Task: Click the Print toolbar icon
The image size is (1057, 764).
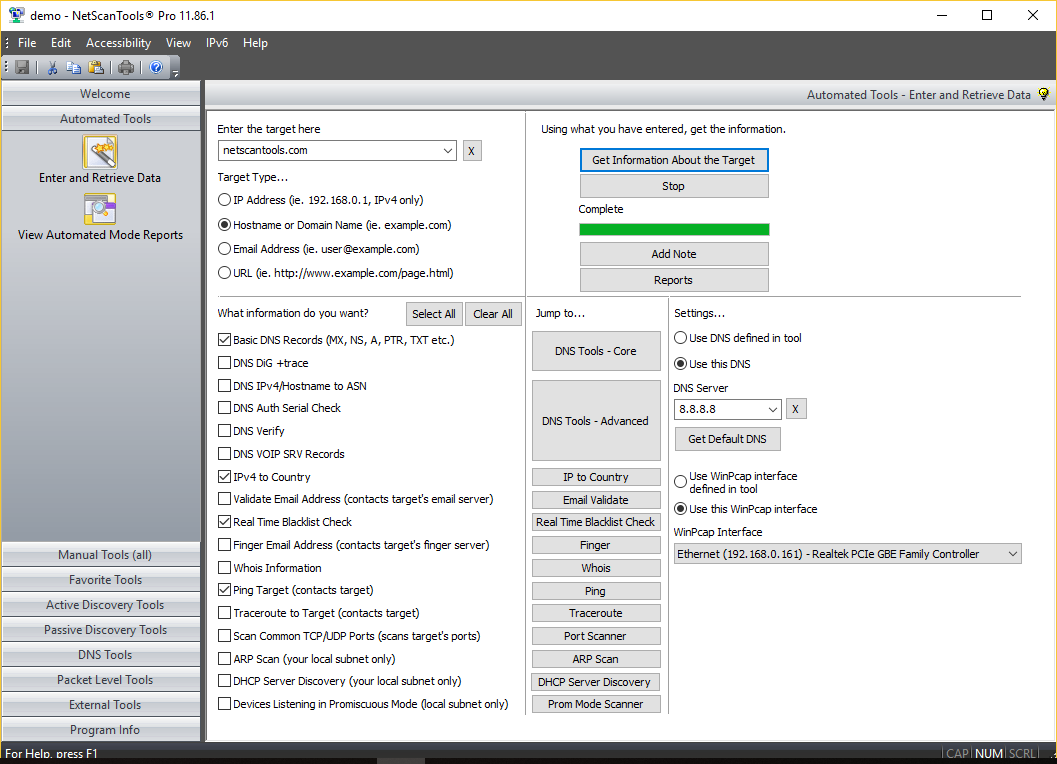Action: pyautogui.click(x=126, y=67)
